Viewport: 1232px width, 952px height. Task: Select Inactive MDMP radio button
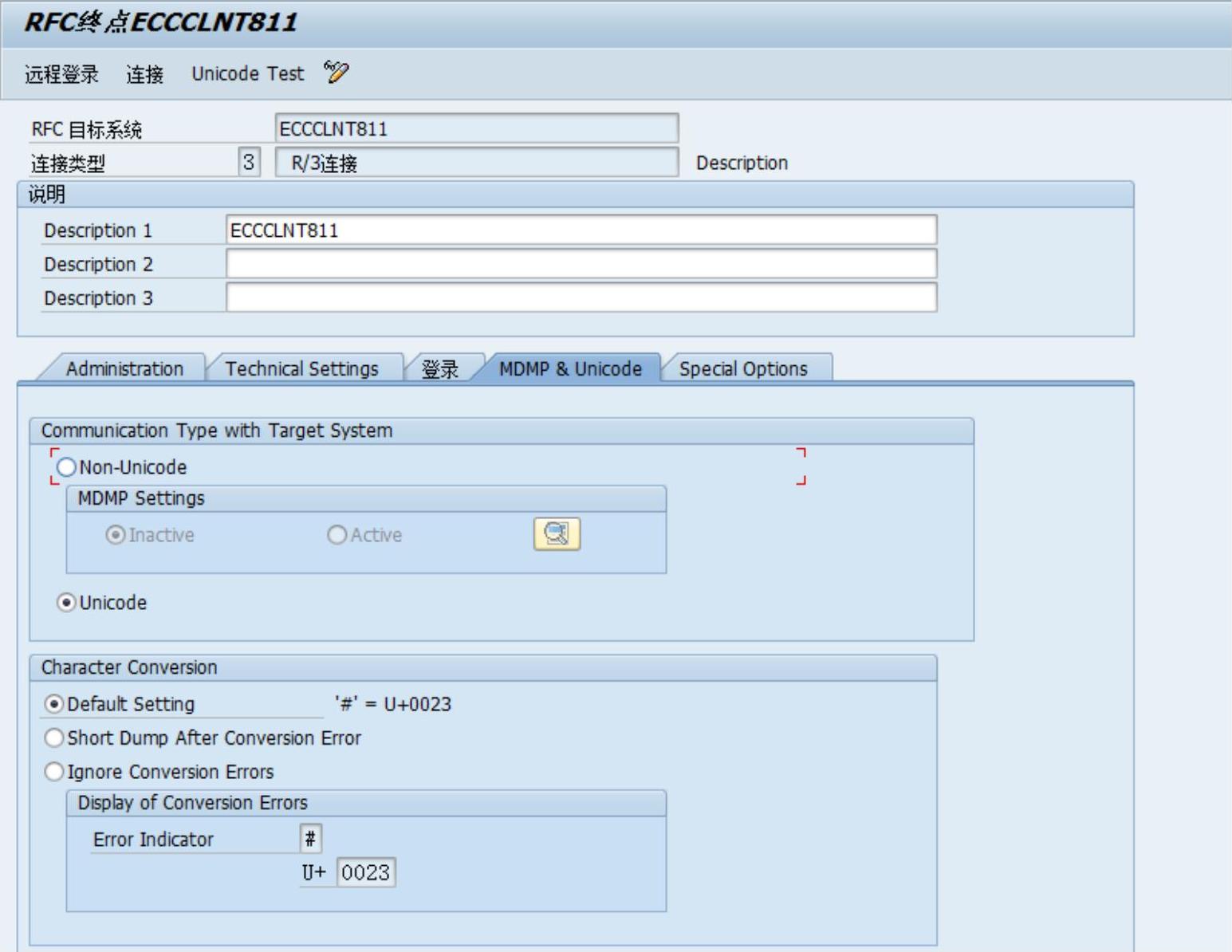click(x=116, y=535)
